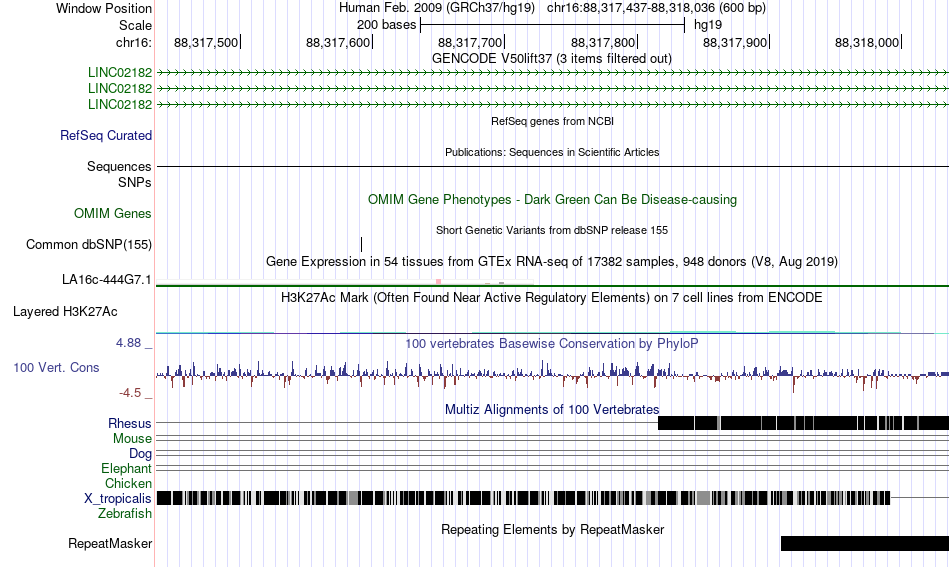Open Publications: Sequences in Scientific Articles title
950x567 pixels.
coord(552,152)
